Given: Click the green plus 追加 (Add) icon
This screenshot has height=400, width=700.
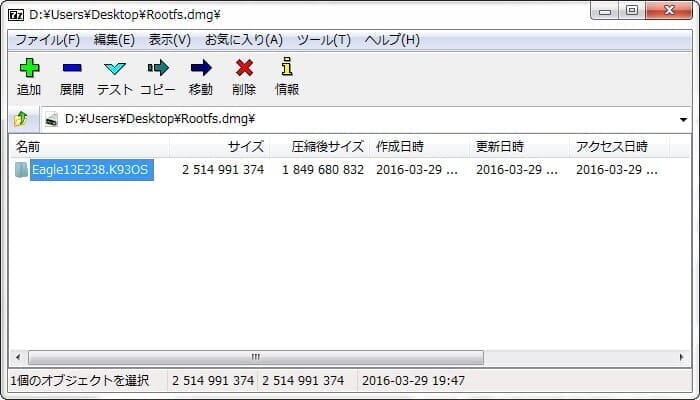Looking at the screenshot, I should point(29,68).
